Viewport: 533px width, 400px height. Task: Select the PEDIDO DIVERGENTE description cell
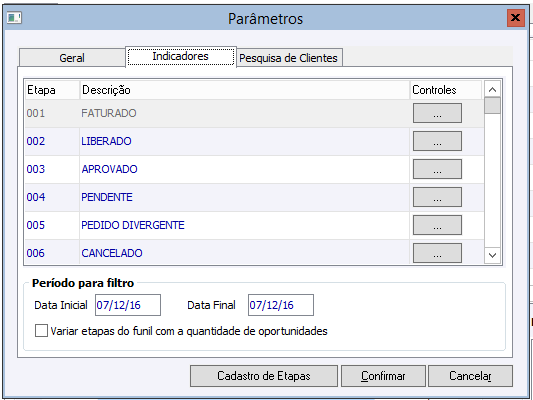coord(245,225)
